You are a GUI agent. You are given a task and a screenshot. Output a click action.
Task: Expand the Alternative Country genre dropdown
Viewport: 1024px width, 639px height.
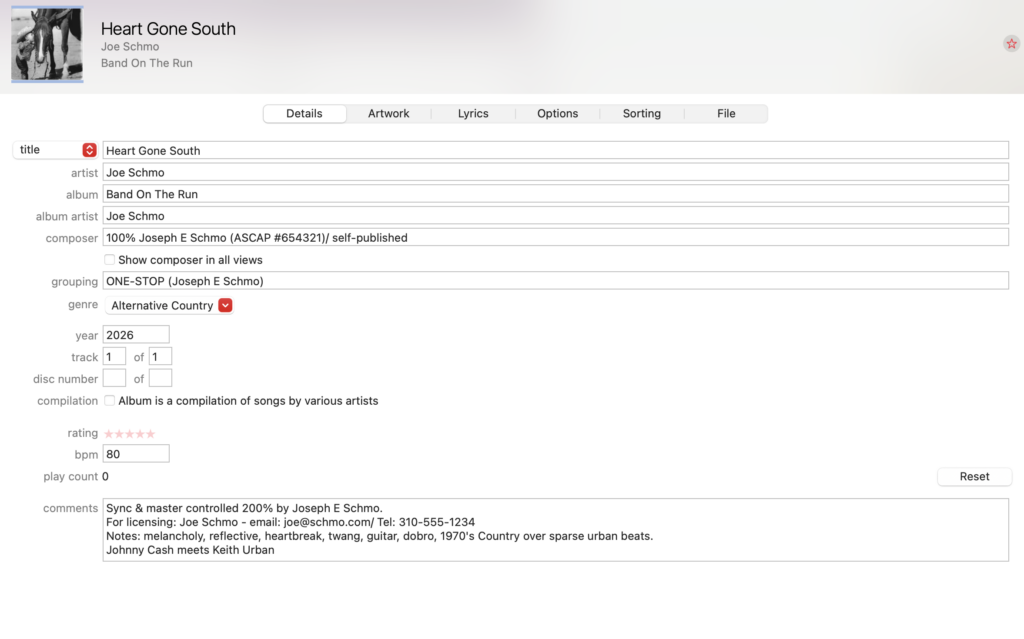tap(225, 306)
